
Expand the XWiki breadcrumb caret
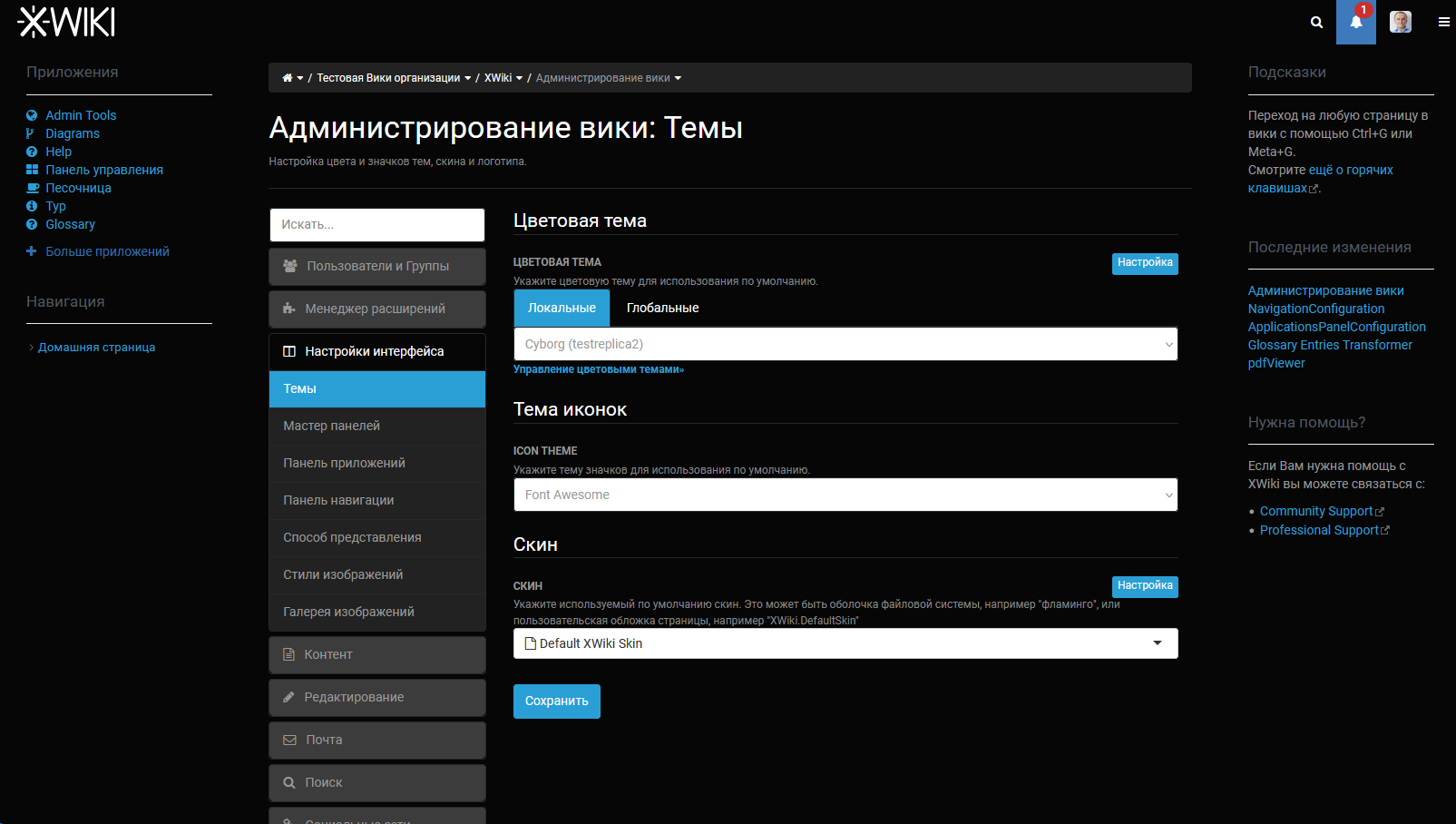520,79
